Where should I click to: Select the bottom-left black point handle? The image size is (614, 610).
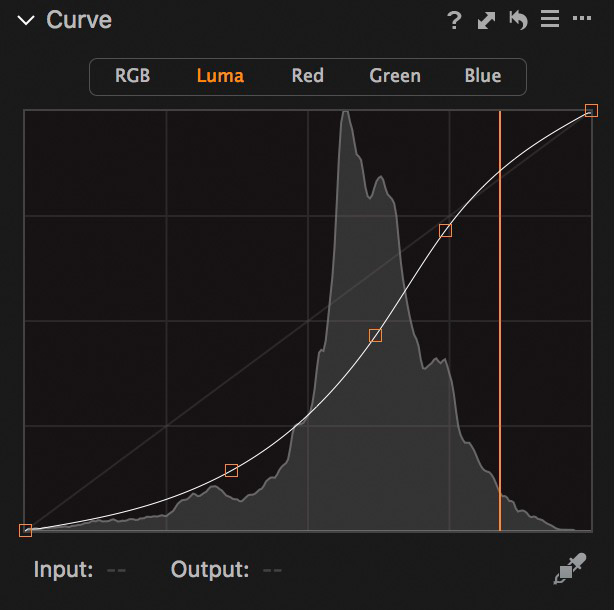click(x=26, y=530)
